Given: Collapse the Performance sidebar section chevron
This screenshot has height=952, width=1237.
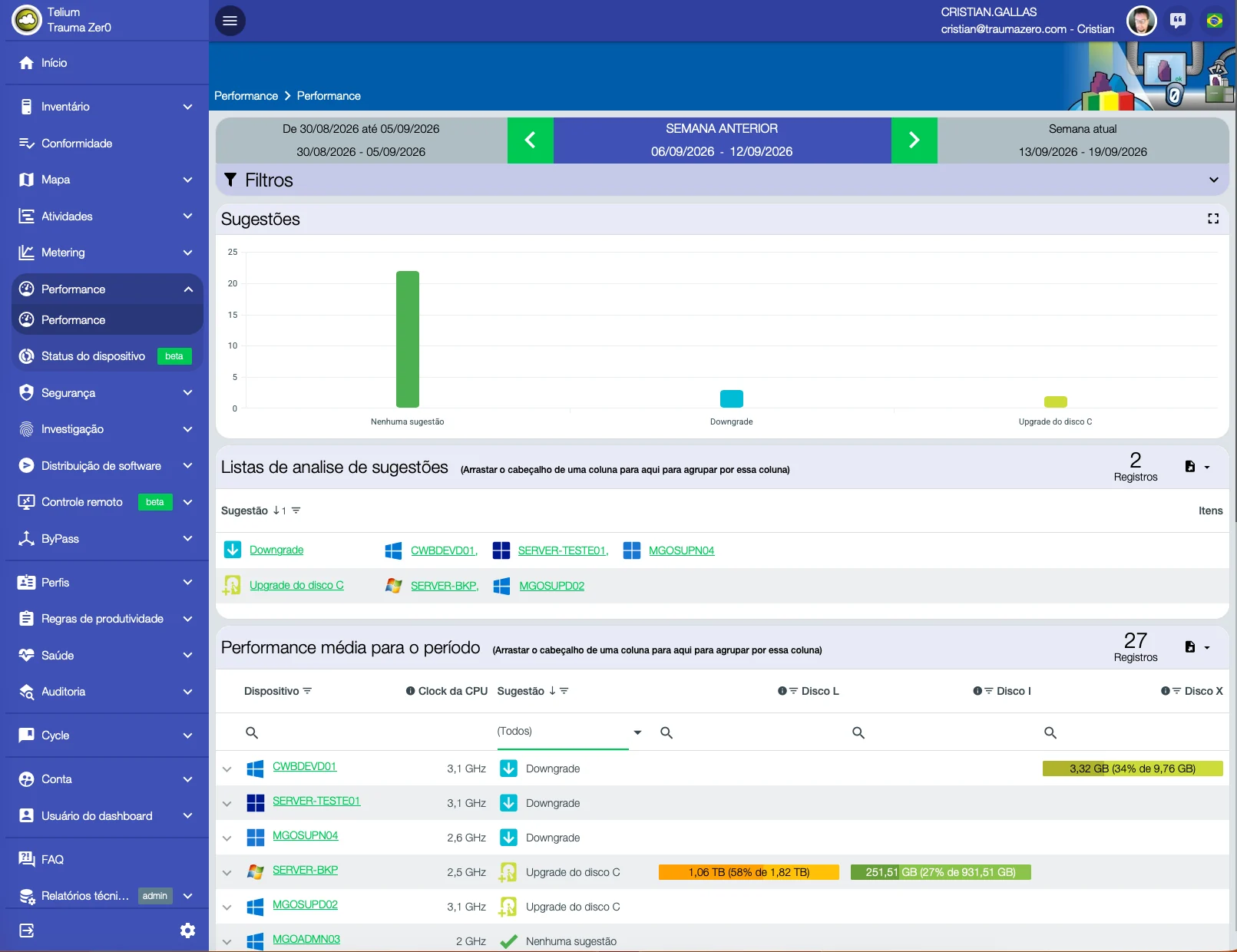Looking at the screenshot, I should 187,289.
